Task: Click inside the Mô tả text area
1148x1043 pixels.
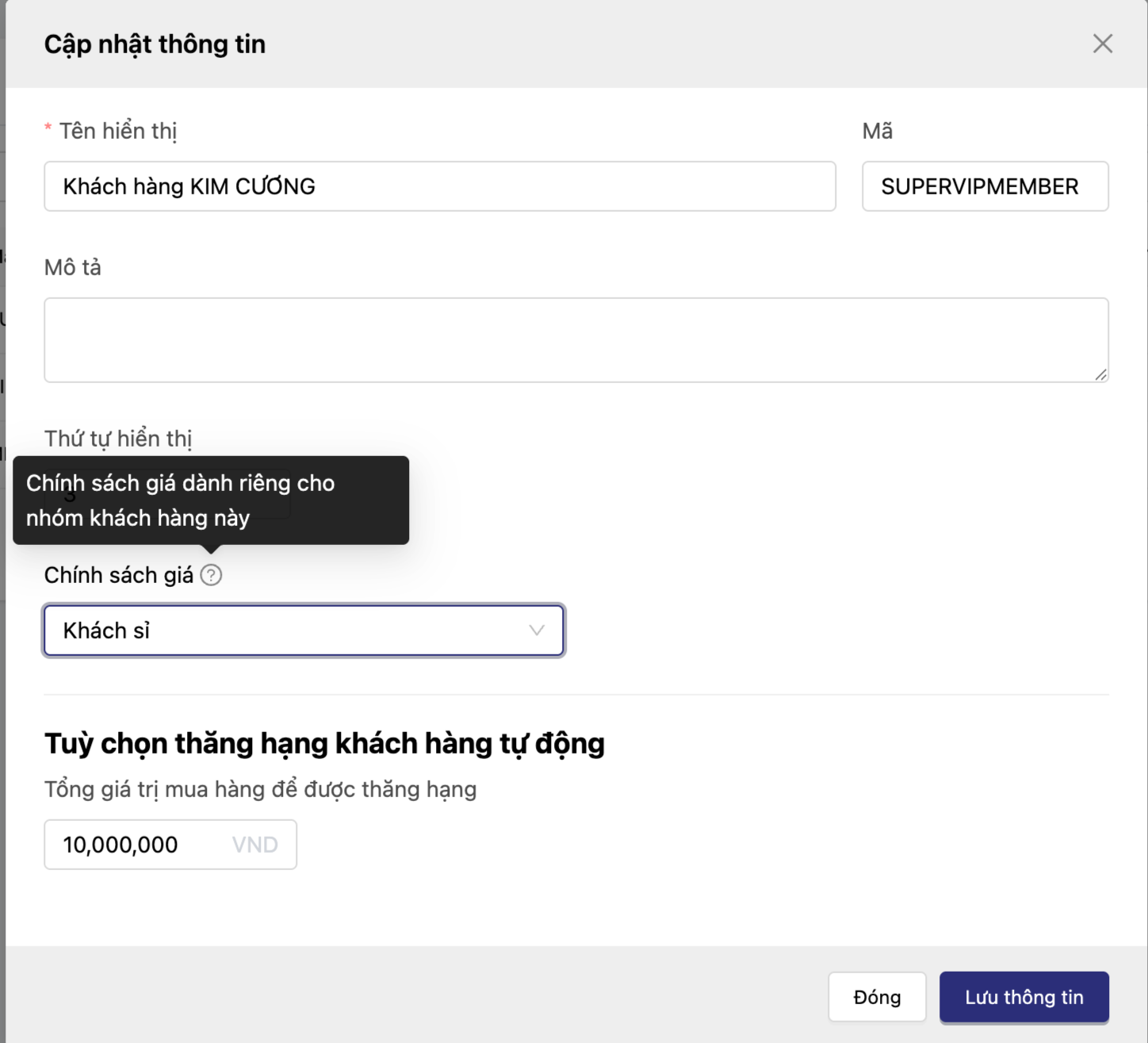Action: (576, 339)
